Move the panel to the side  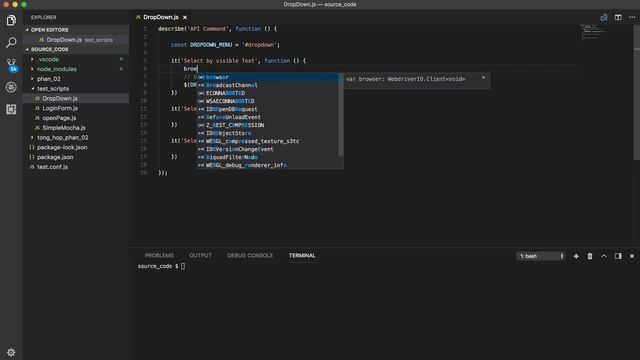(x=618, y=256)
